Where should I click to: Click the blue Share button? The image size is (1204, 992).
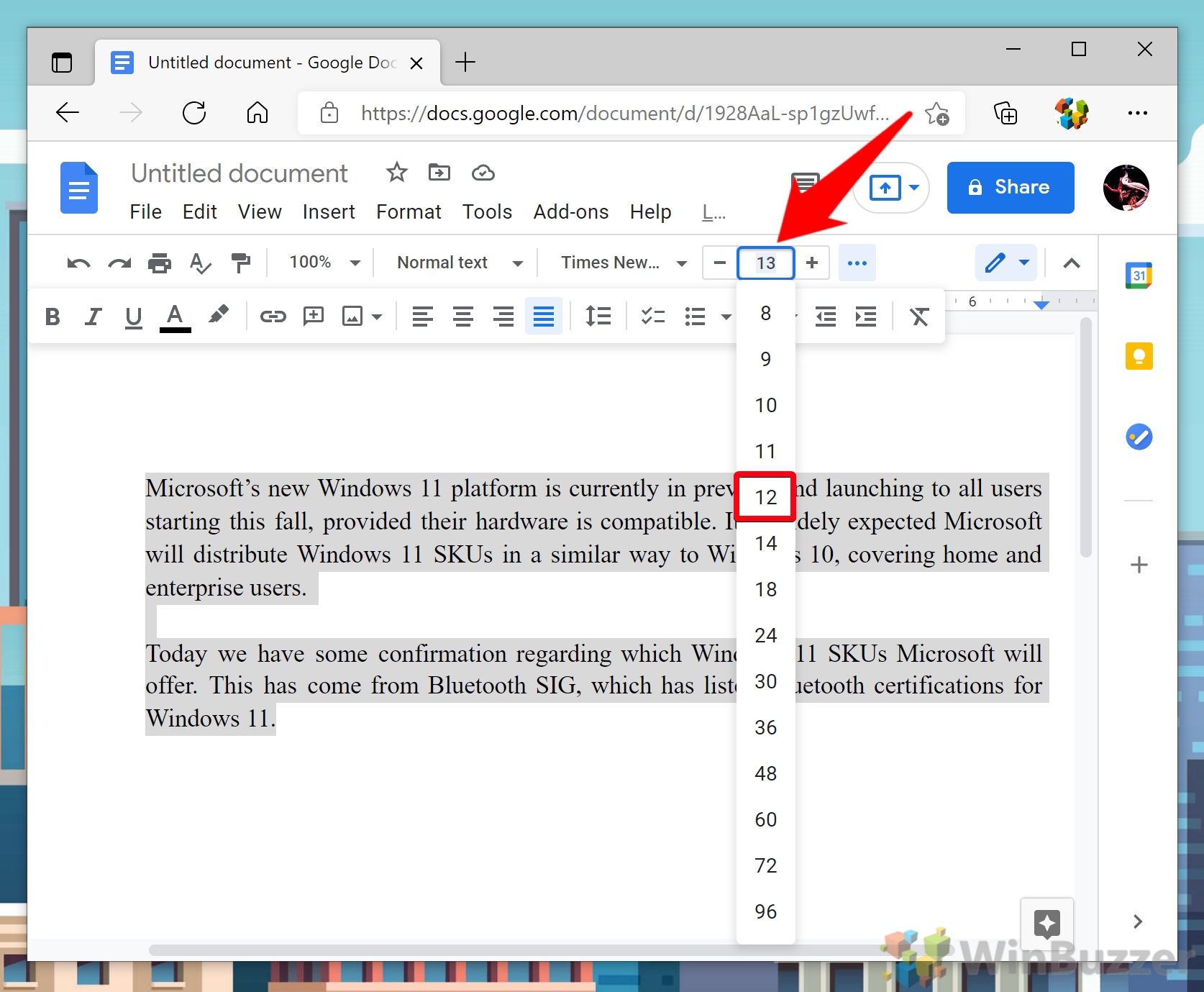[x=1011, y=187]
